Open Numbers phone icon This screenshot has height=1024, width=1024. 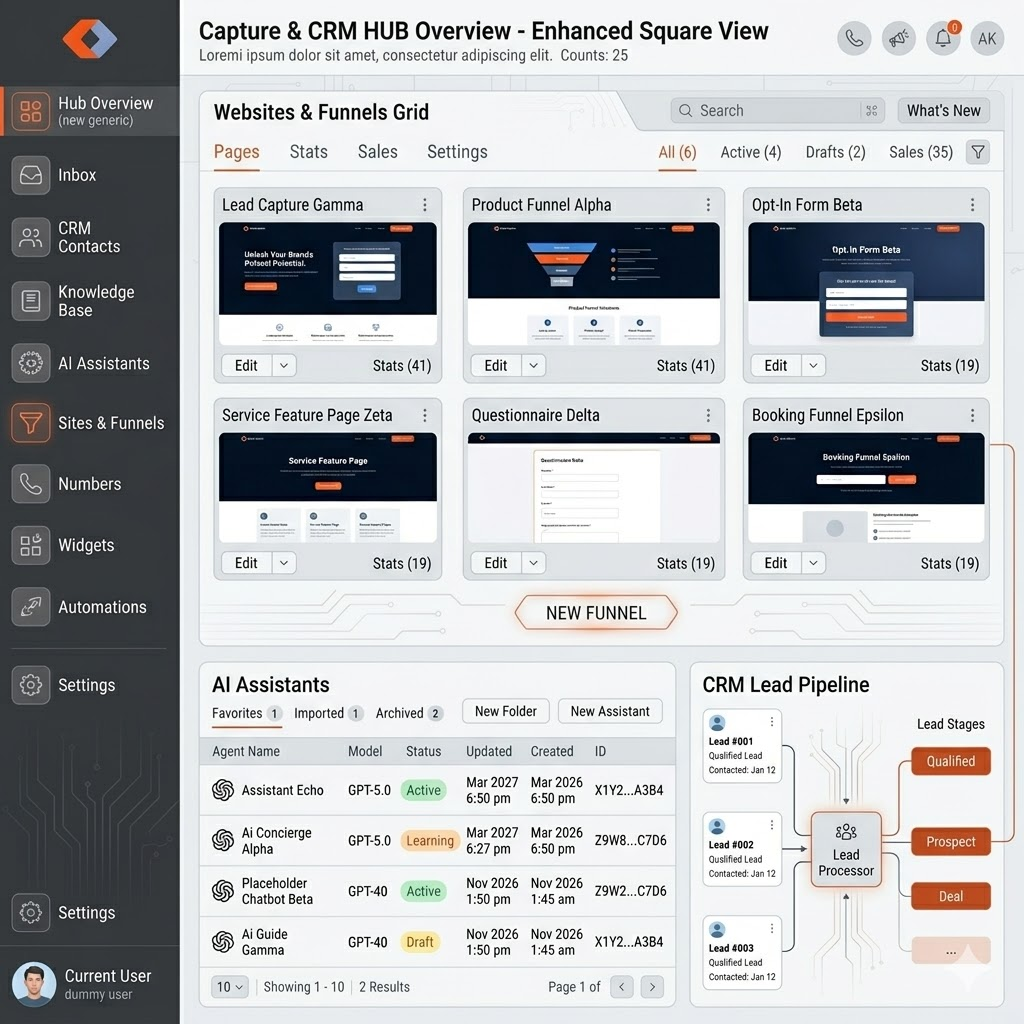31,484
